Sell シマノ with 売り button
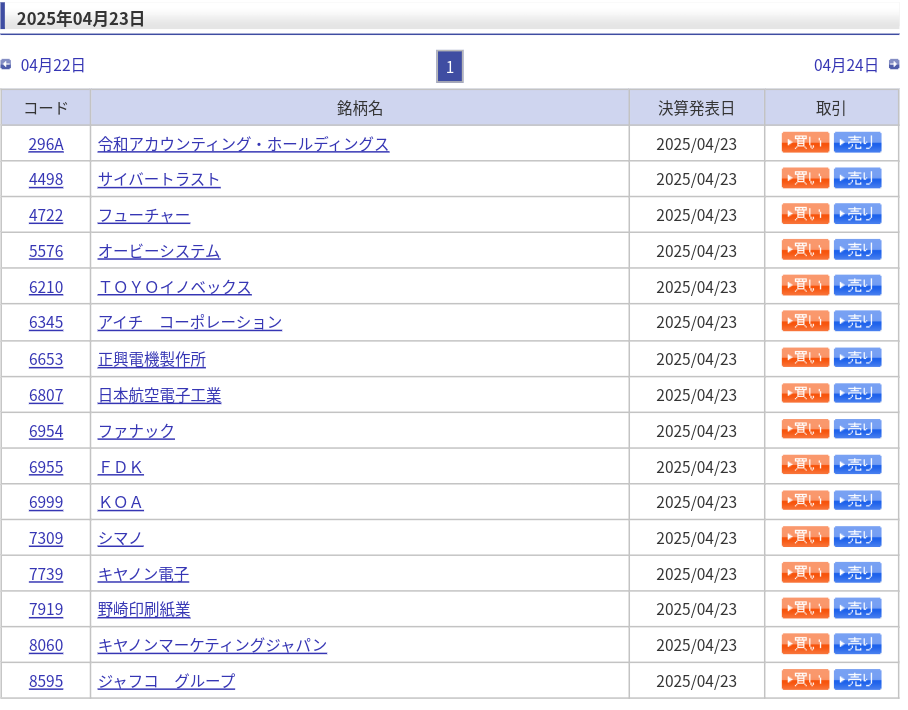The width and height of the screenshot is (908, 710). coord(857,537)
